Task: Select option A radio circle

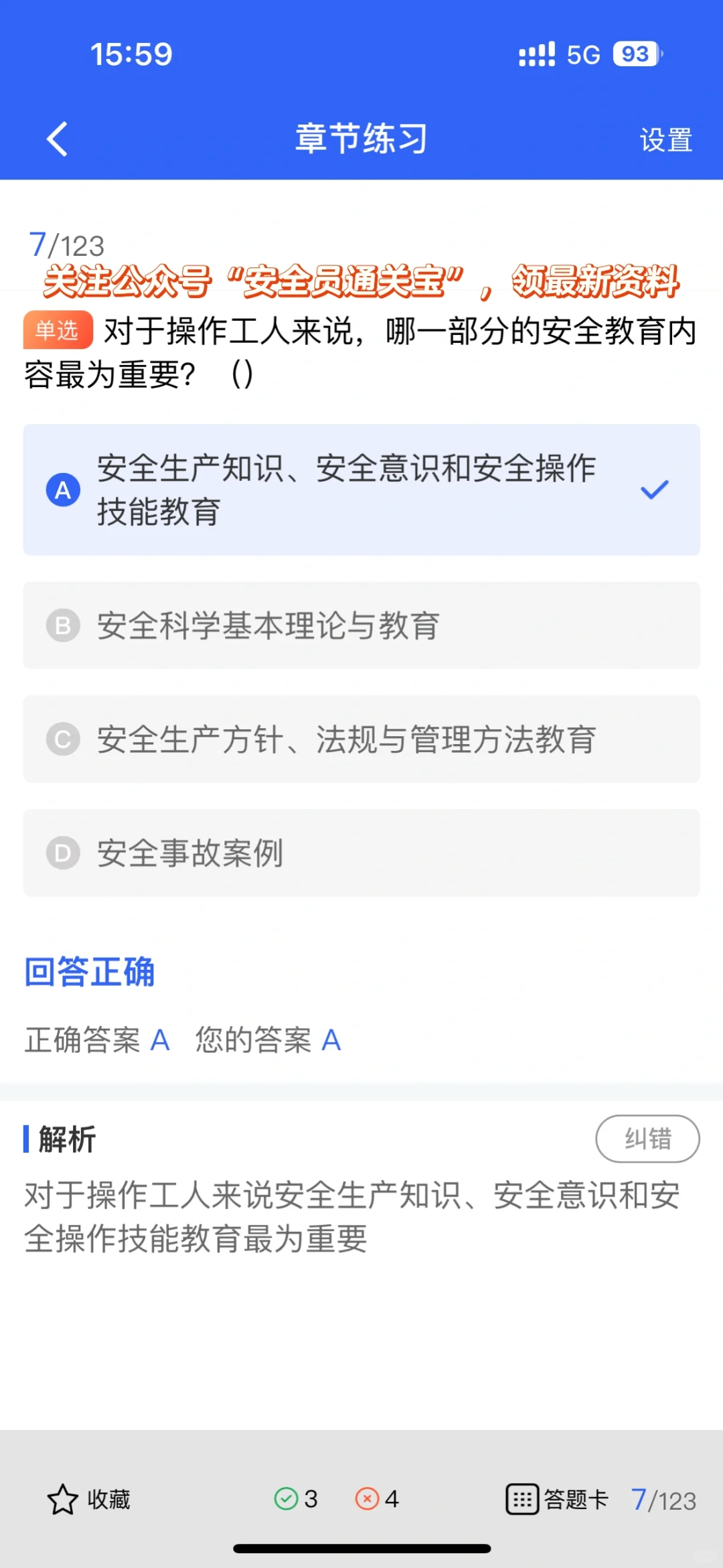Action: [x=63, y=490]
